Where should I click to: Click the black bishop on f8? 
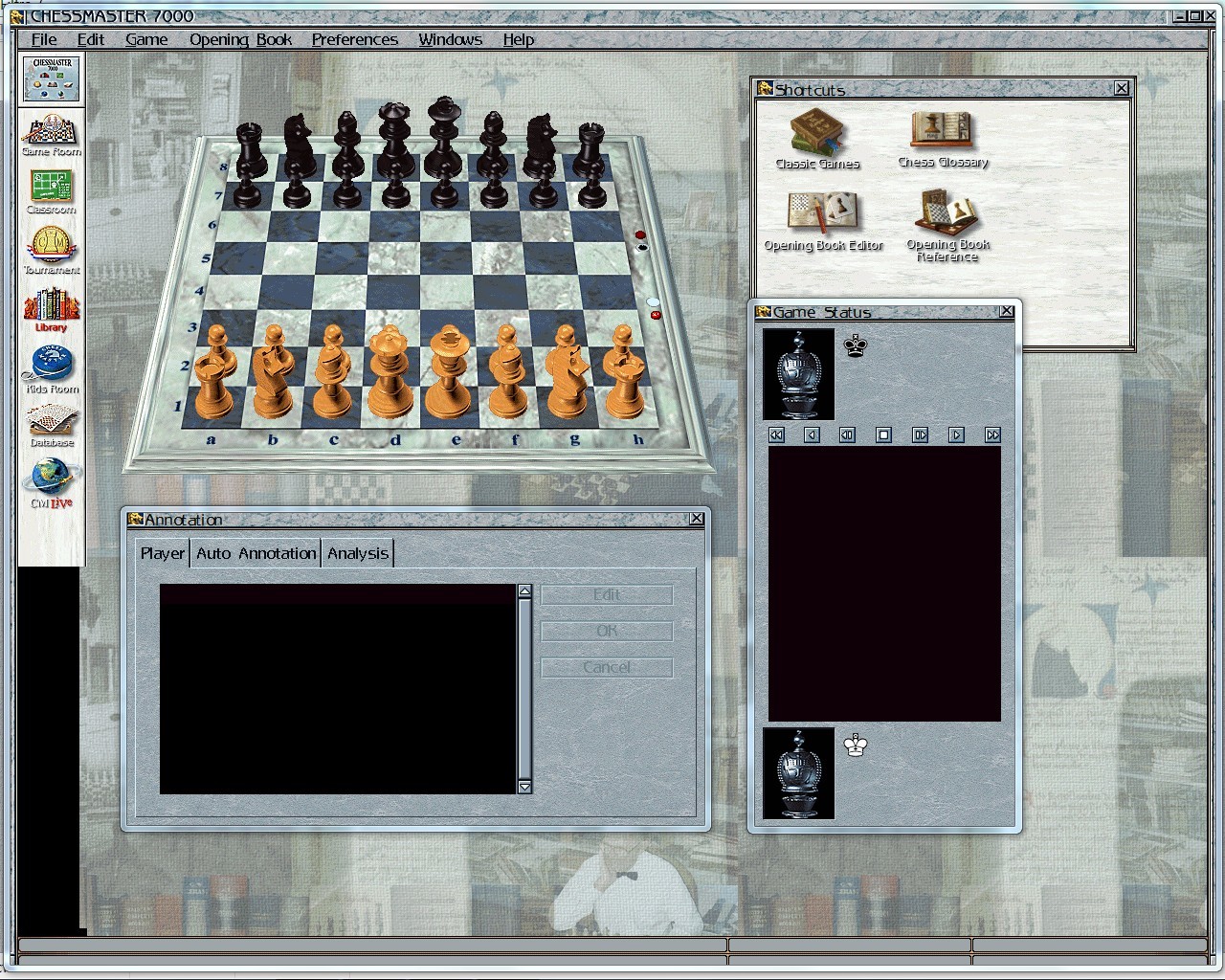click(492, 144)
